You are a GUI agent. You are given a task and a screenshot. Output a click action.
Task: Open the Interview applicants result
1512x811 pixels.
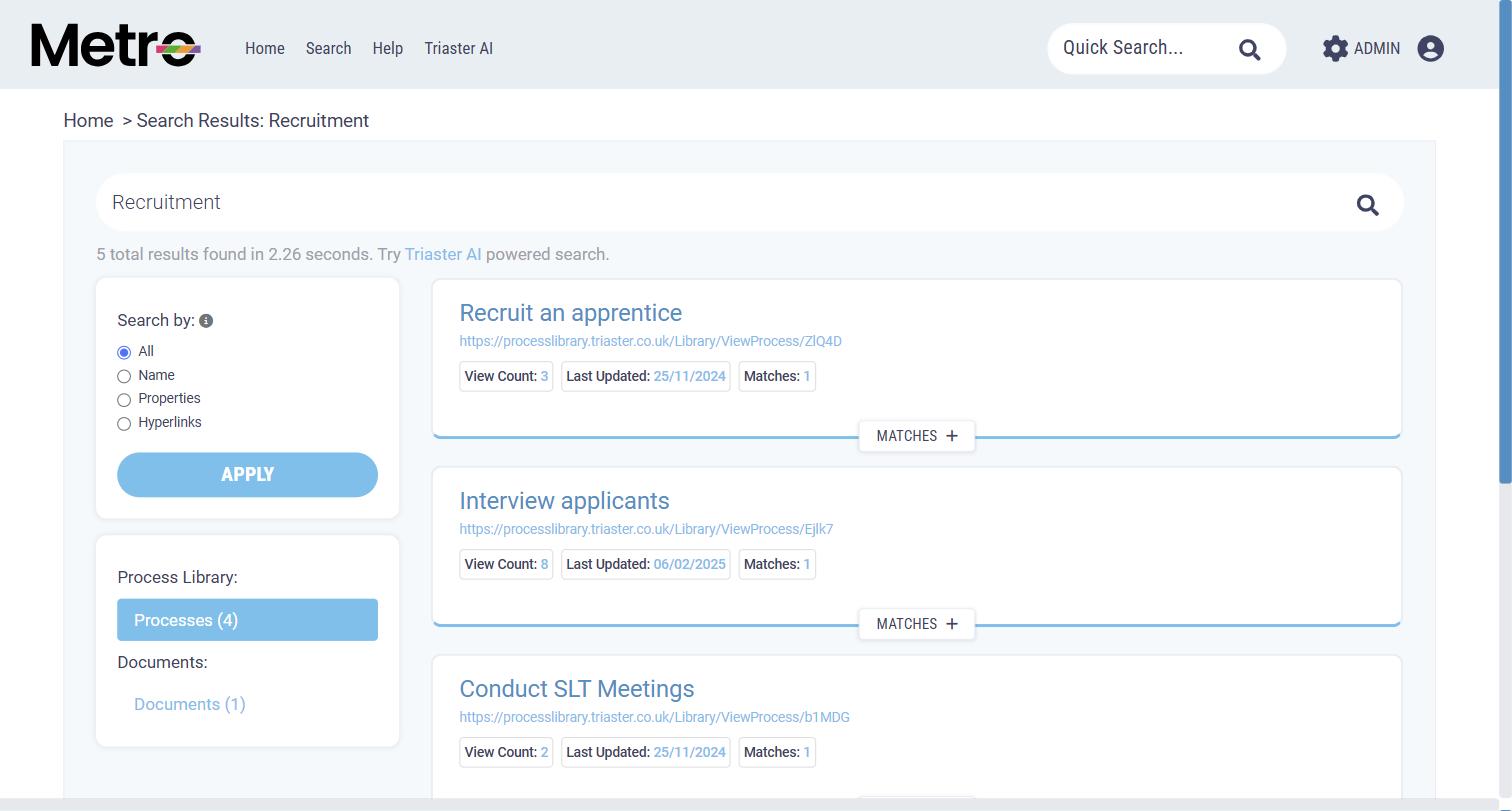(564, 501)
